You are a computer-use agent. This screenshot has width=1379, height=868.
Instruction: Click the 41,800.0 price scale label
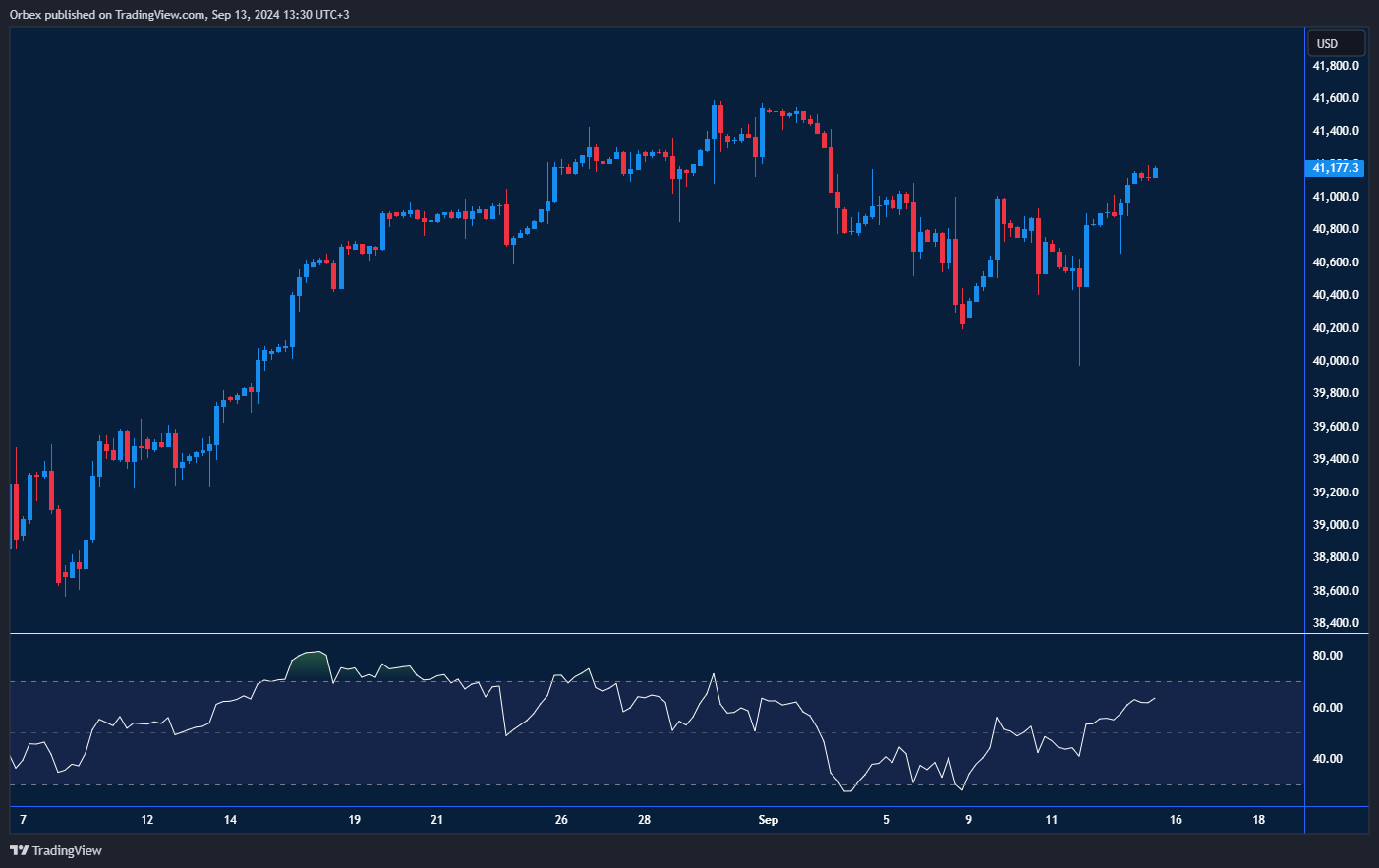(1336, 66)
